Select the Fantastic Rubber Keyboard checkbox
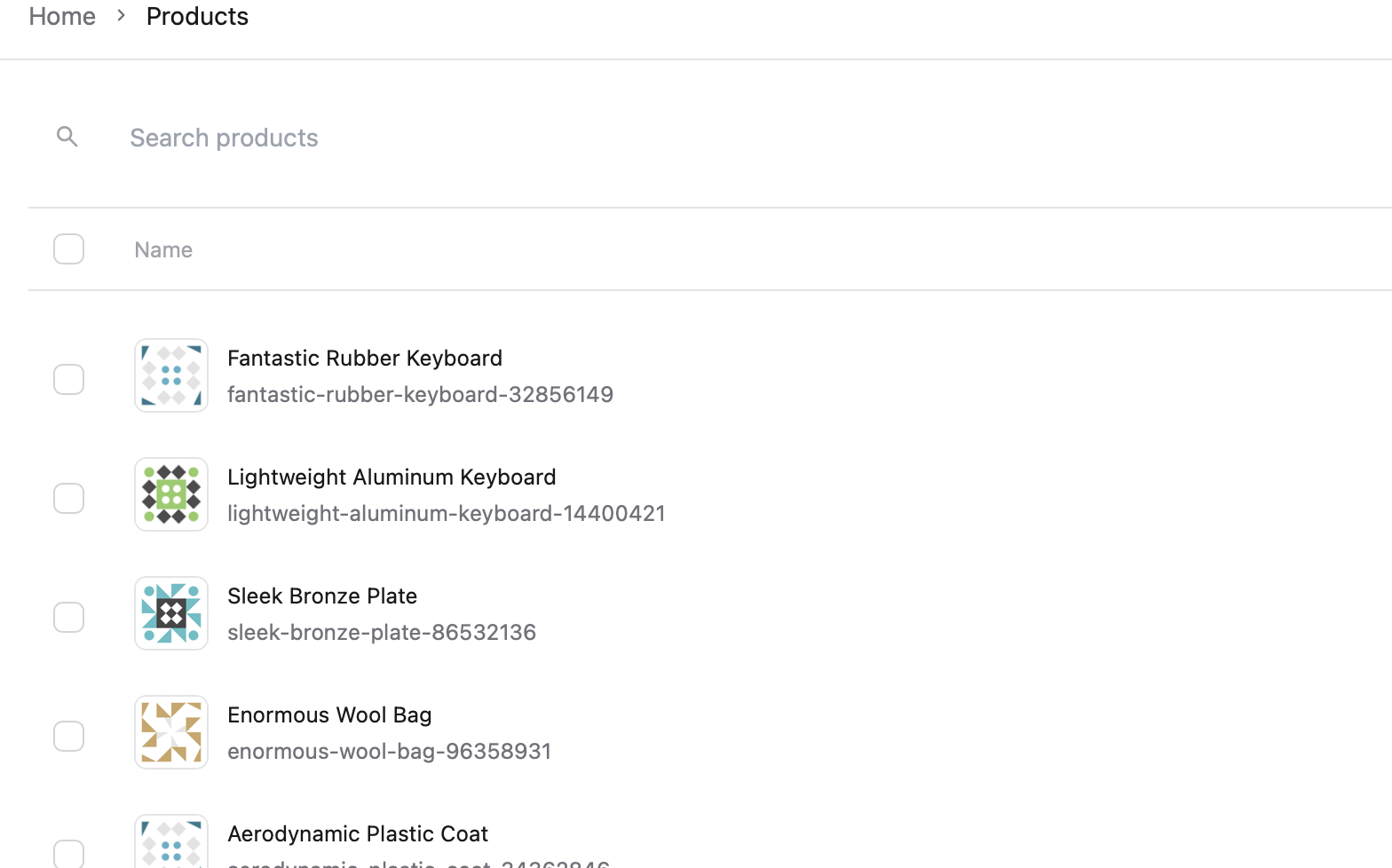Viewport: 1392px width, 868px height. click(x=69, y=380)
